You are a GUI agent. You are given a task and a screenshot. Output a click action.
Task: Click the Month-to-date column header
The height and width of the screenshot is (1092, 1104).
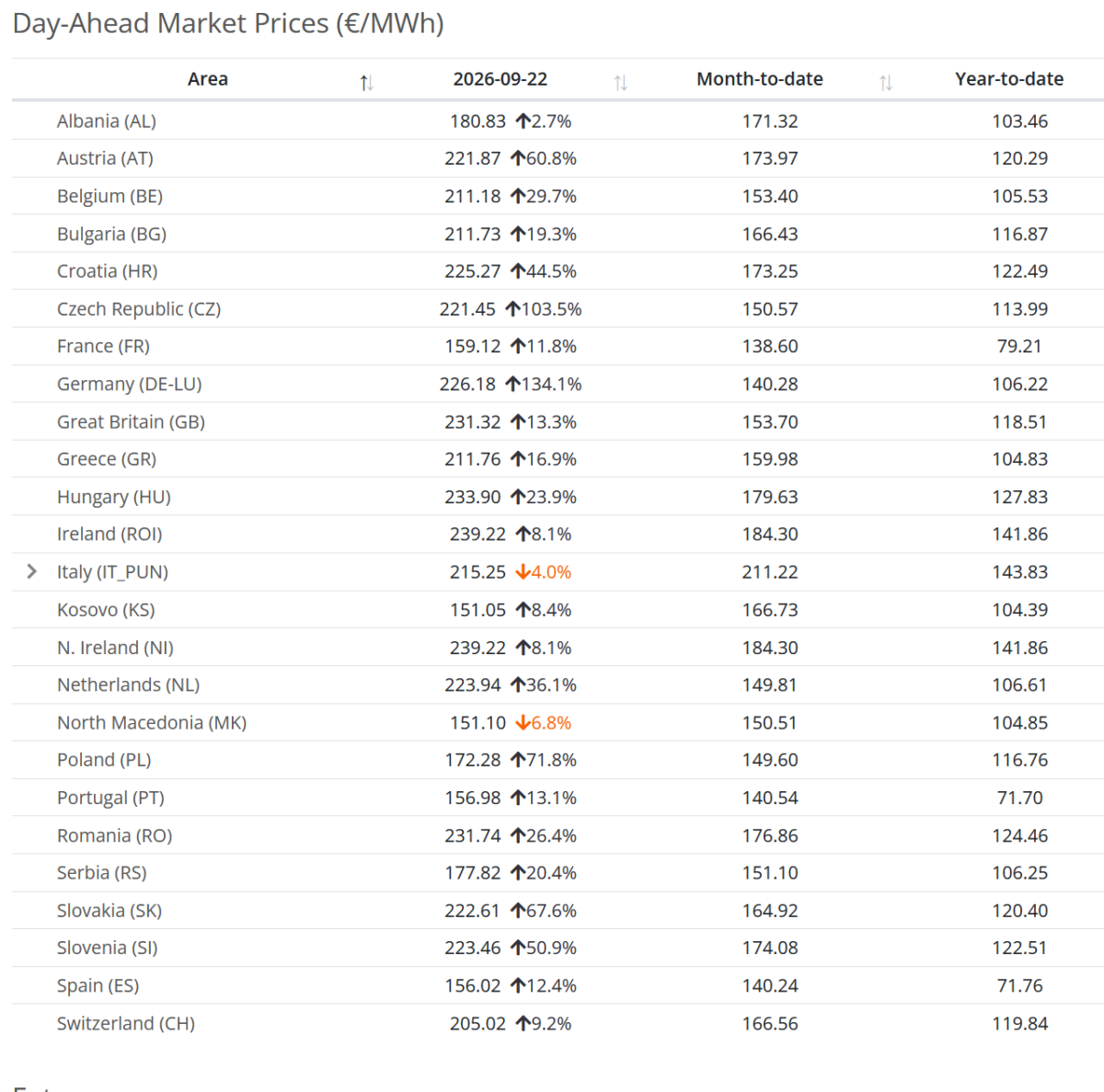coord(760,79)
